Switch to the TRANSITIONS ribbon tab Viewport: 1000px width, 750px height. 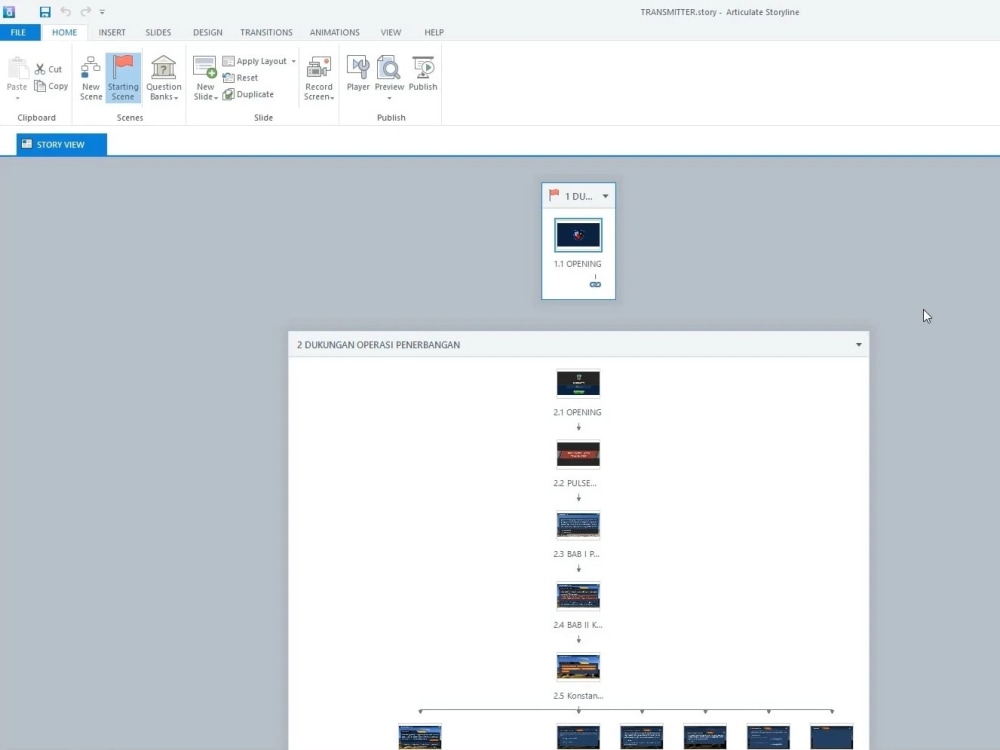click(x=267, y=32)
